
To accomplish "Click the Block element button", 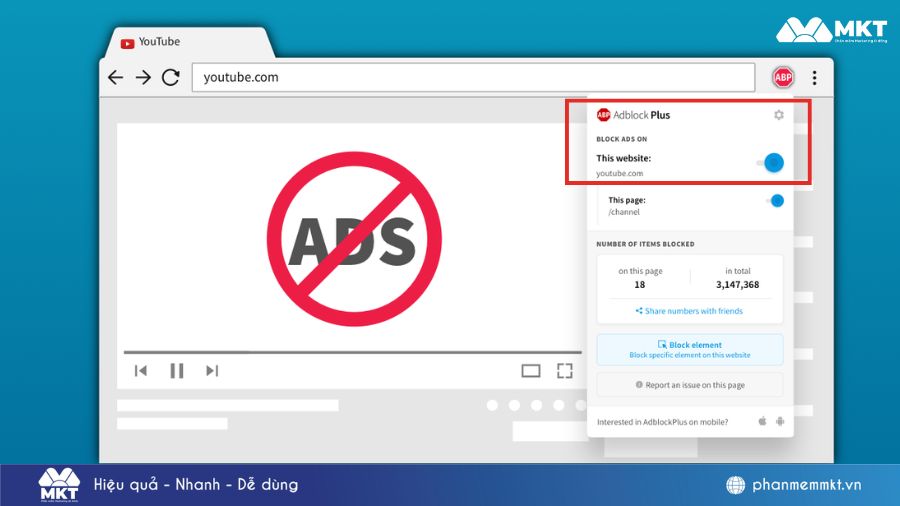I will [x=690, y=349].
